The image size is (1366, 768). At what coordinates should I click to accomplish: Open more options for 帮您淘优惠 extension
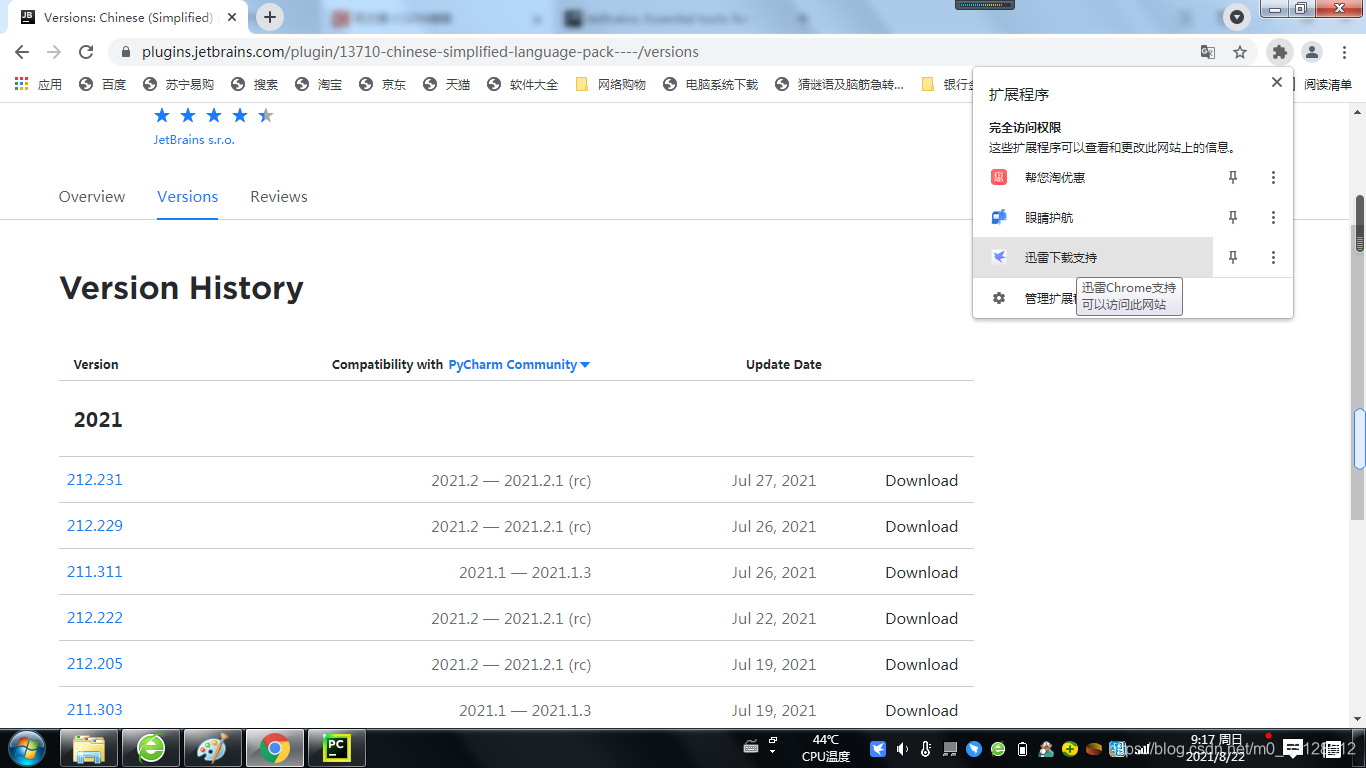coord(1273,177)
